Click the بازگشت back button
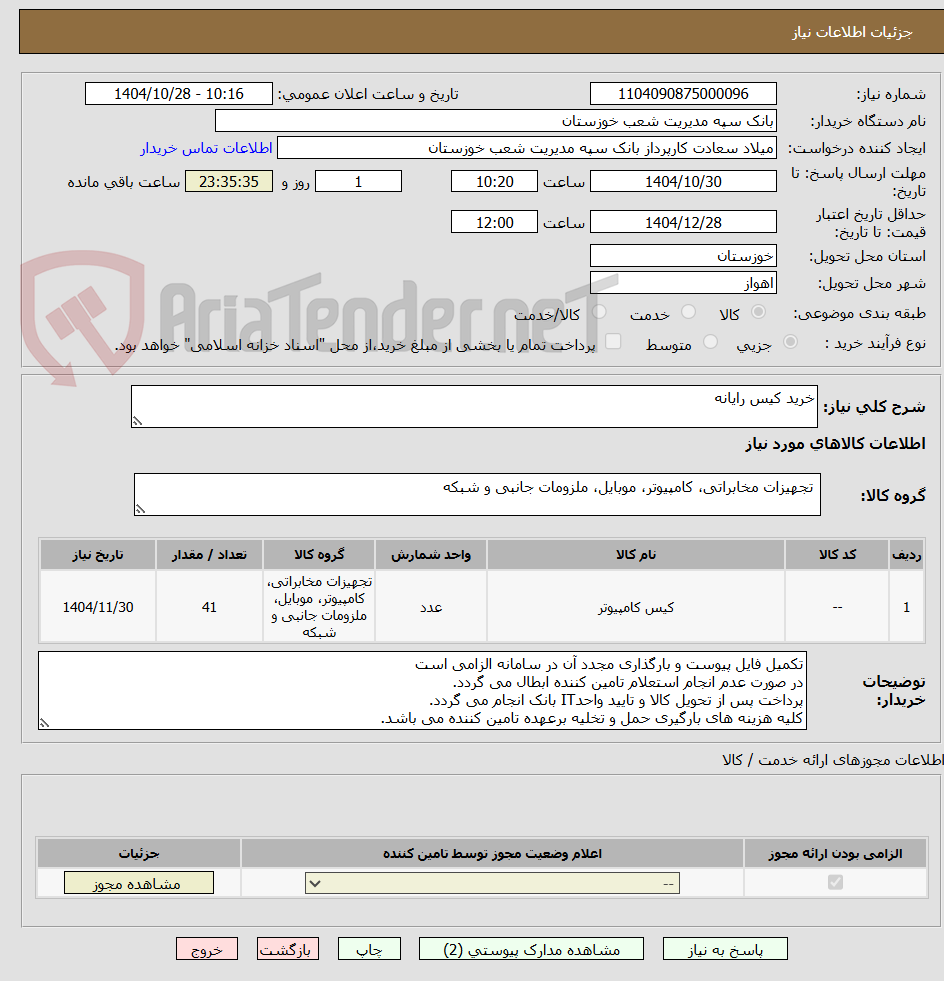 click(x=288, y=949)
